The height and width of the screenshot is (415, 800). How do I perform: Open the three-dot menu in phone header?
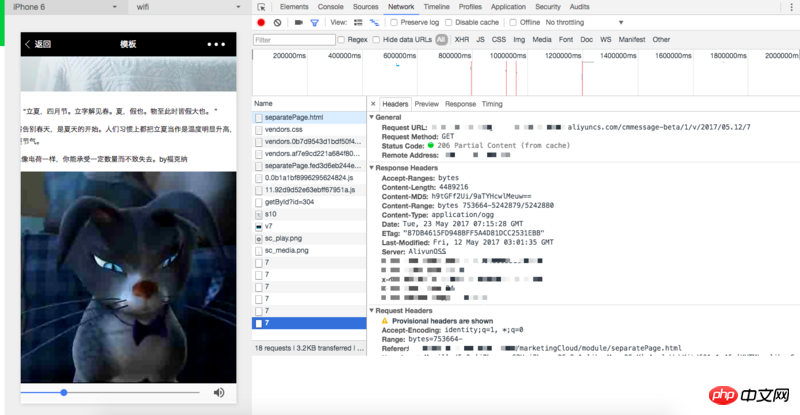pyautogui.click(x=216, y=44)
